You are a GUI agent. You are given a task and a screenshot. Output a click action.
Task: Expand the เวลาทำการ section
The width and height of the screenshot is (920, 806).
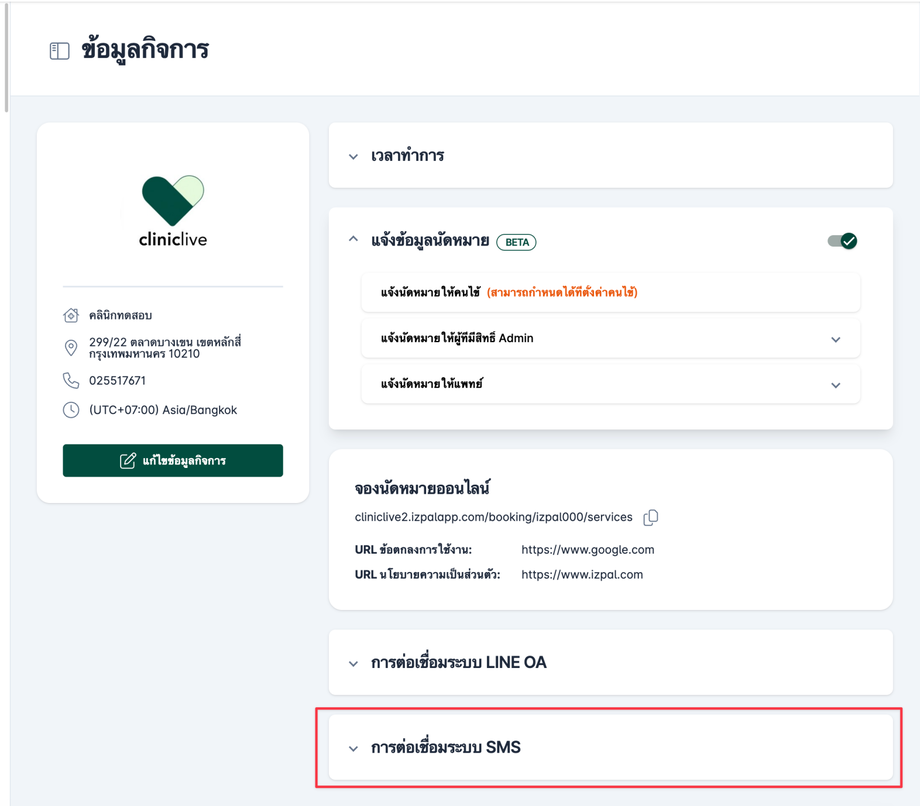tap(353, 157)
